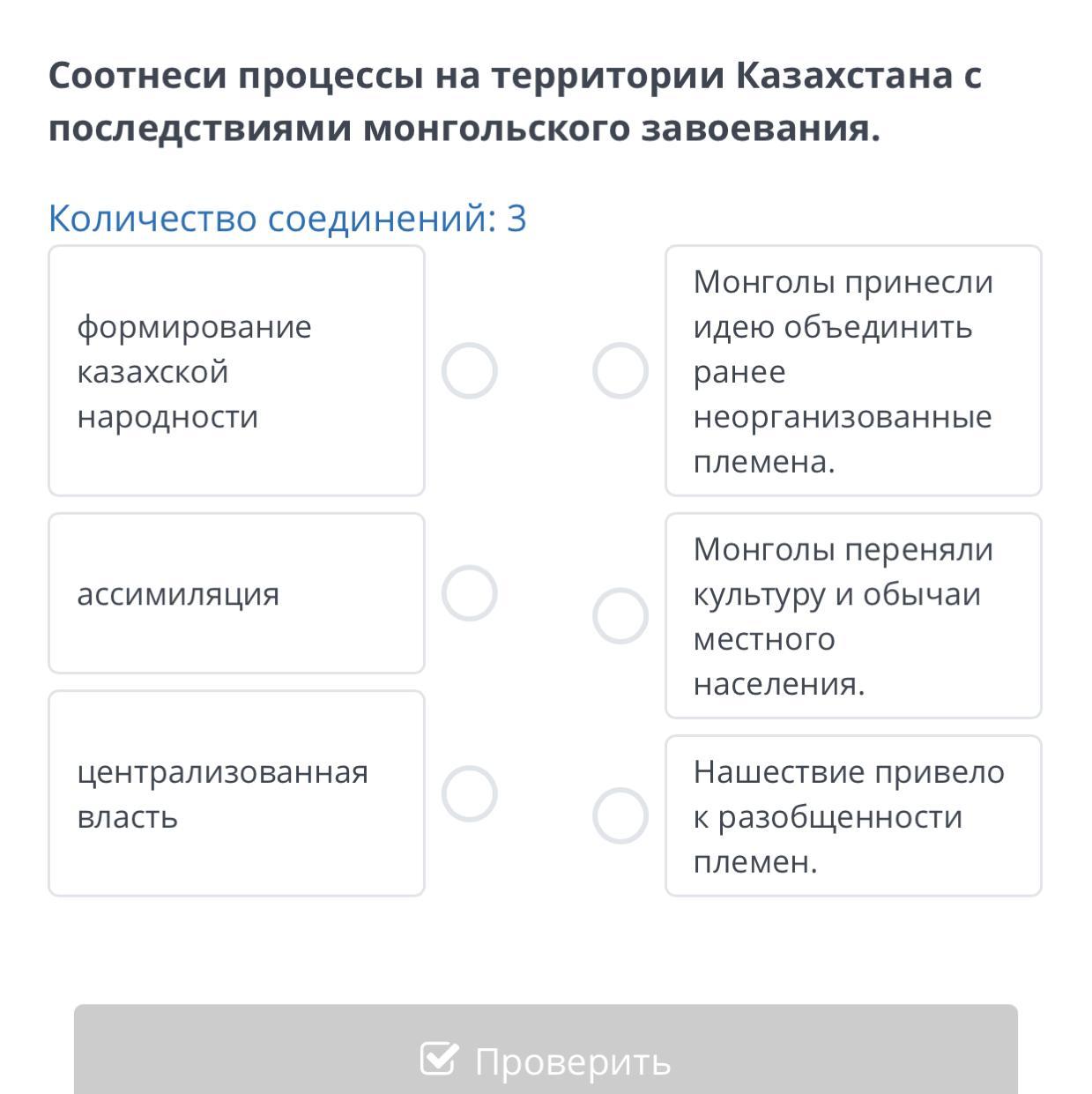
Task: Select the connector circle beside «централизованная власть»
Action: click(x=469, y=793)
